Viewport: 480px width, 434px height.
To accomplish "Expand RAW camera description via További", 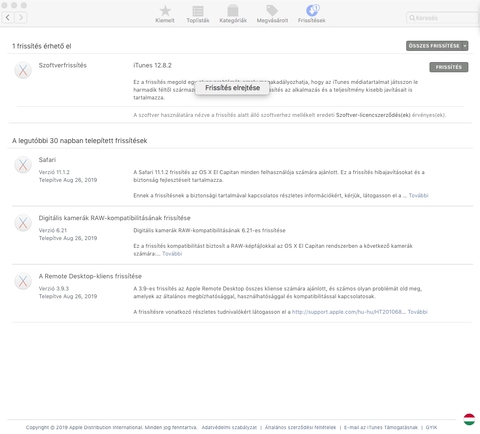I will pos(172,254).
